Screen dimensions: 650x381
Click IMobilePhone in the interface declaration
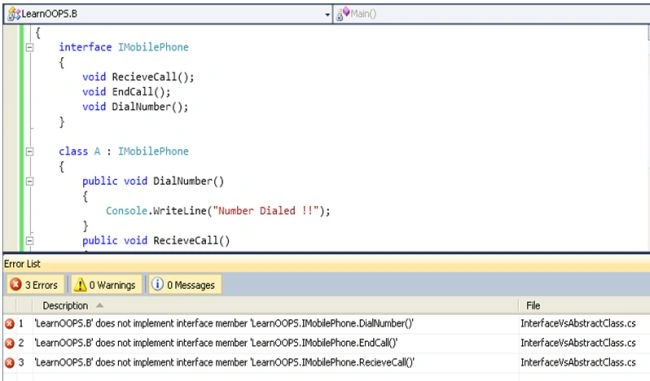click(x=153, y=47)
